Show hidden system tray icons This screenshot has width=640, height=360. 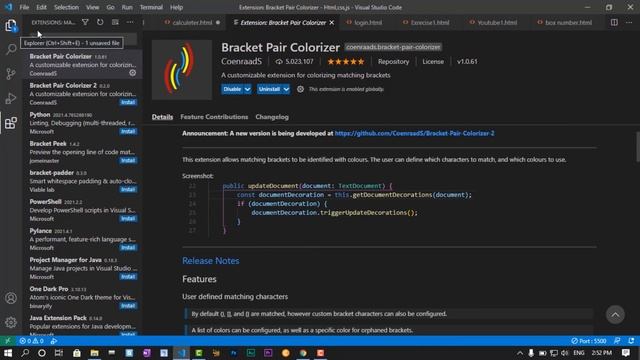pyautogui.click(x=520, y=353)
